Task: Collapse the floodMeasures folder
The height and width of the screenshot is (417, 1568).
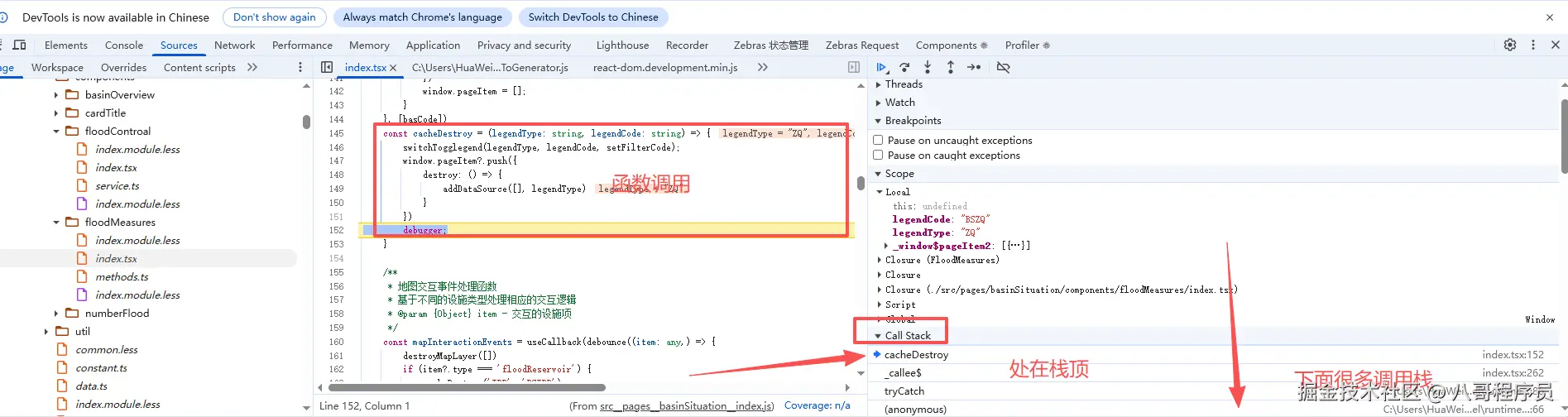Action: (x=56, y=222)
